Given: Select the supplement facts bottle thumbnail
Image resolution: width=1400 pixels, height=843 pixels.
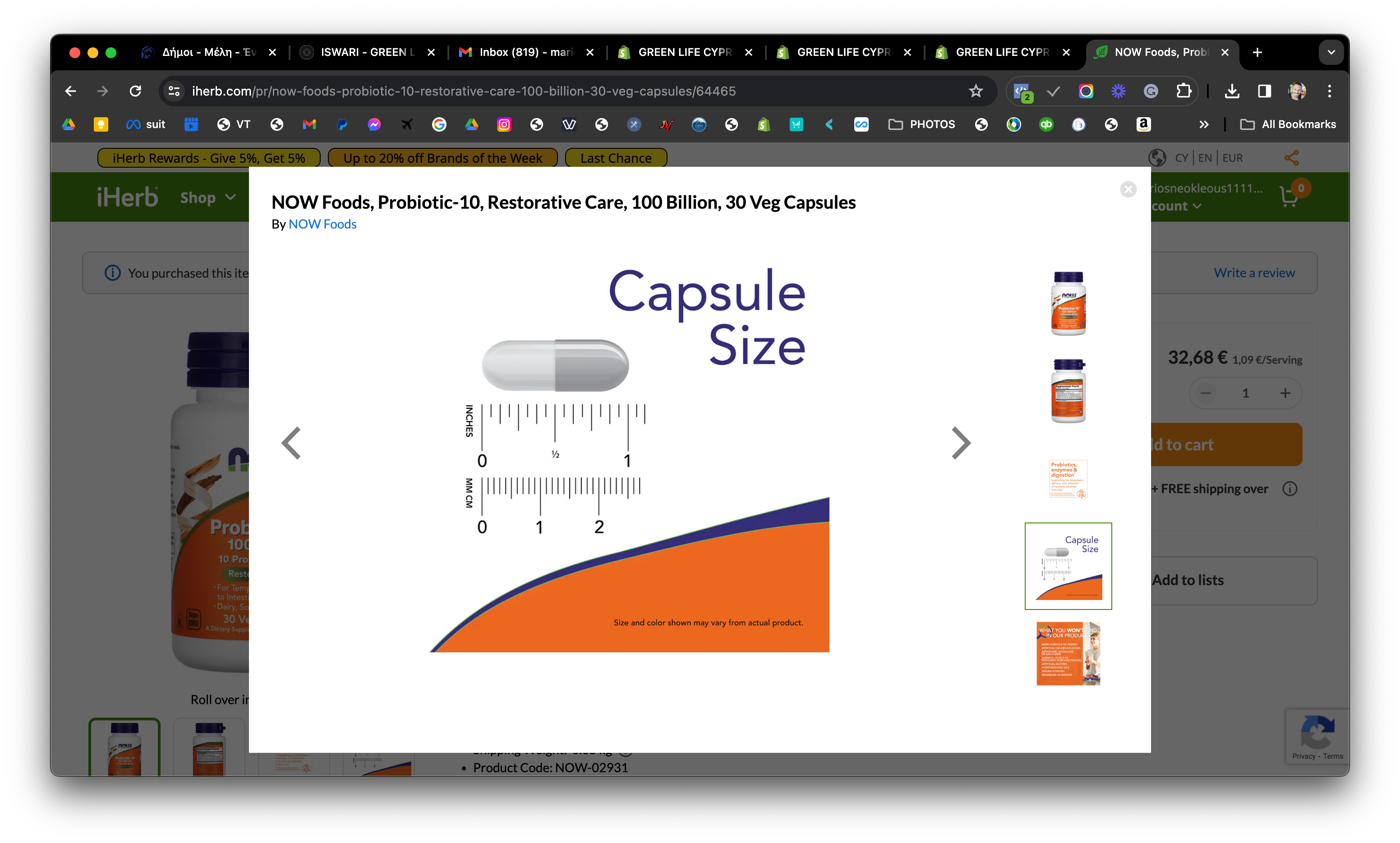Looking at the screenshot, I should (1068, 391).
